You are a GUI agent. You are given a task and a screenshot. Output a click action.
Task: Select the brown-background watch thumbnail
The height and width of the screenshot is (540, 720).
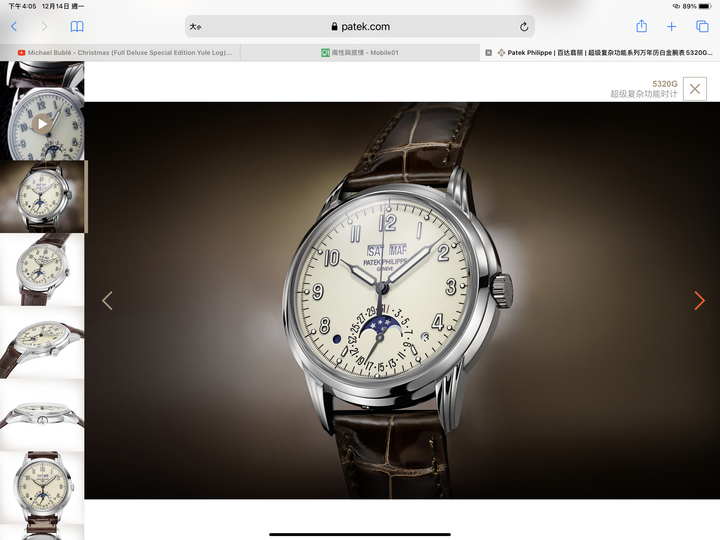(x=42, y=197)
